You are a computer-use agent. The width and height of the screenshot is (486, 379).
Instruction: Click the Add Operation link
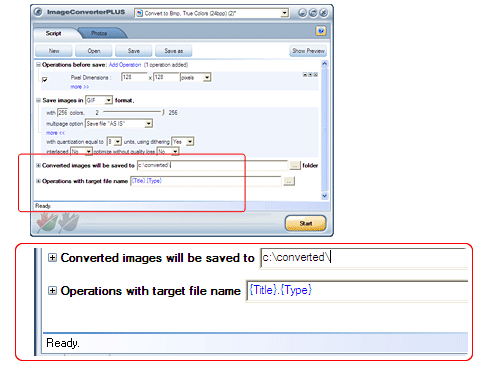pos(125,65)
